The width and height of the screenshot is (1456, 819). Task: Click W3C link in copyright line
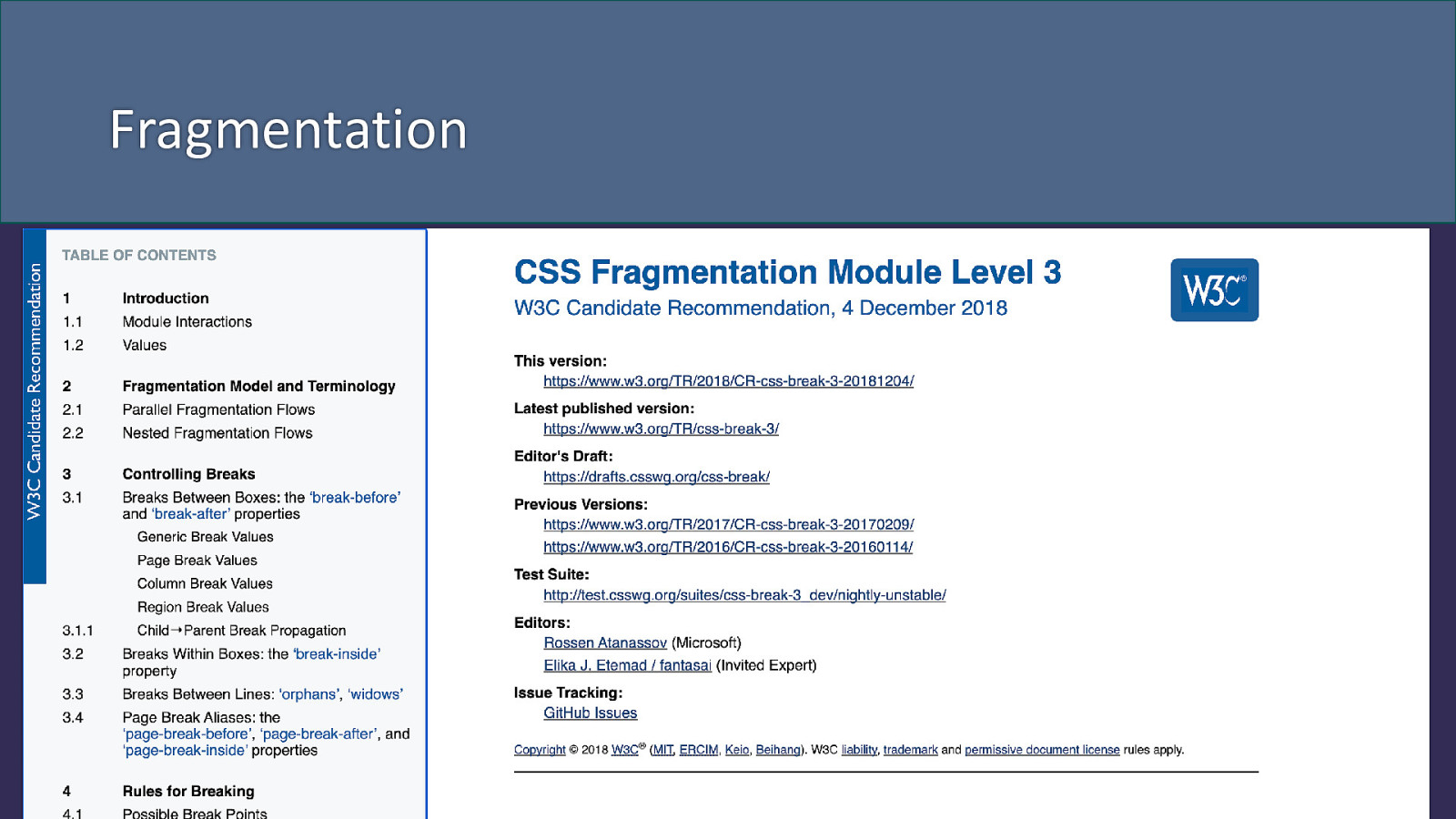[625, 750]
